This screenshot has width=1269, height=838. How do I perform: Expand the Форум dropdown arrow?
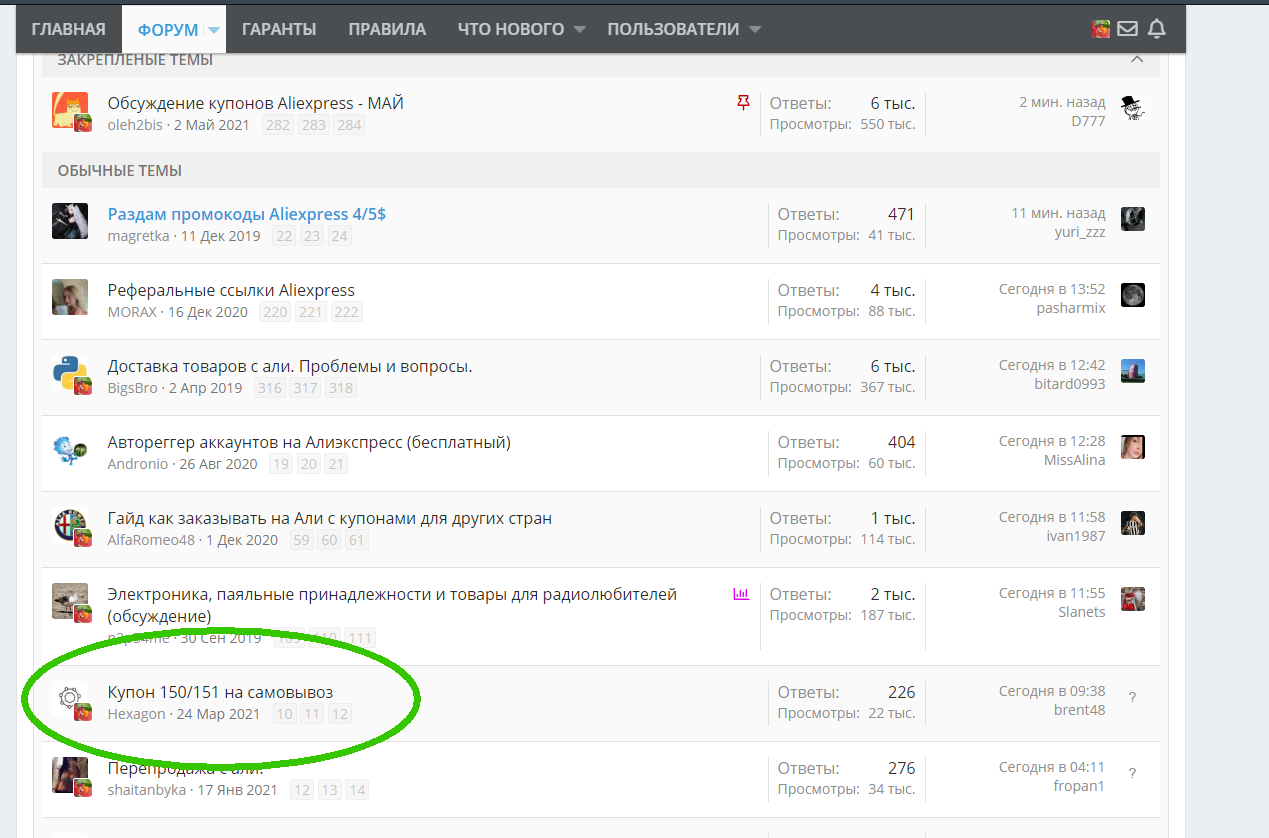(213, 30)
